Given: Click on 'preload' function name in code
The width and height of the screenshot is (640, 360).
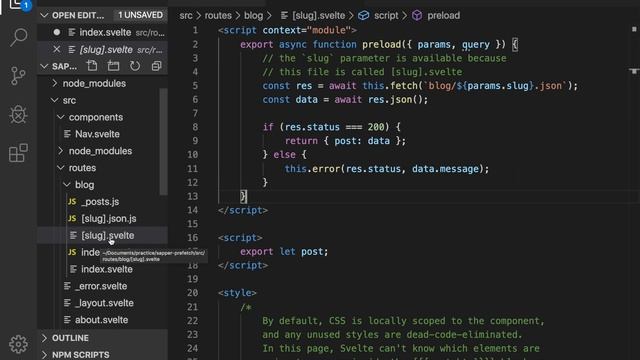Looking at the screenshot, I should coord(381,44).
